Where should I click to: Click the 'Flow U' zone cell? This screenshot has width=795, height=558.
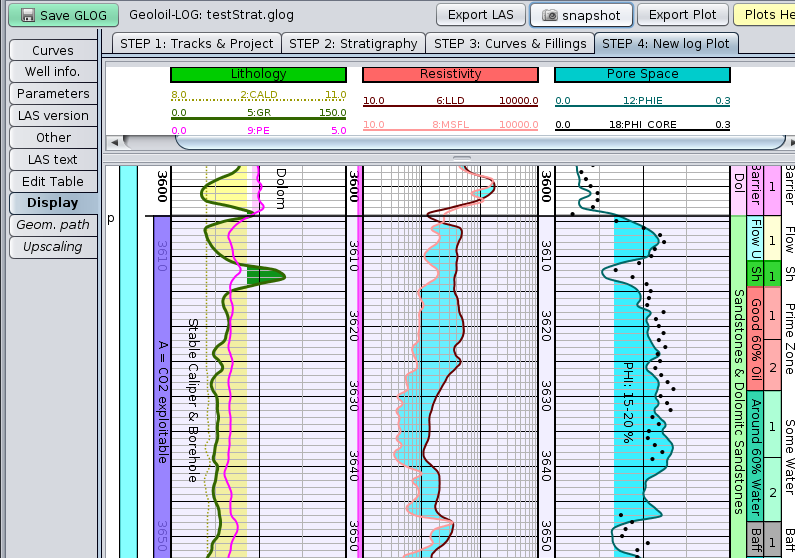click(x=755, y=238)
